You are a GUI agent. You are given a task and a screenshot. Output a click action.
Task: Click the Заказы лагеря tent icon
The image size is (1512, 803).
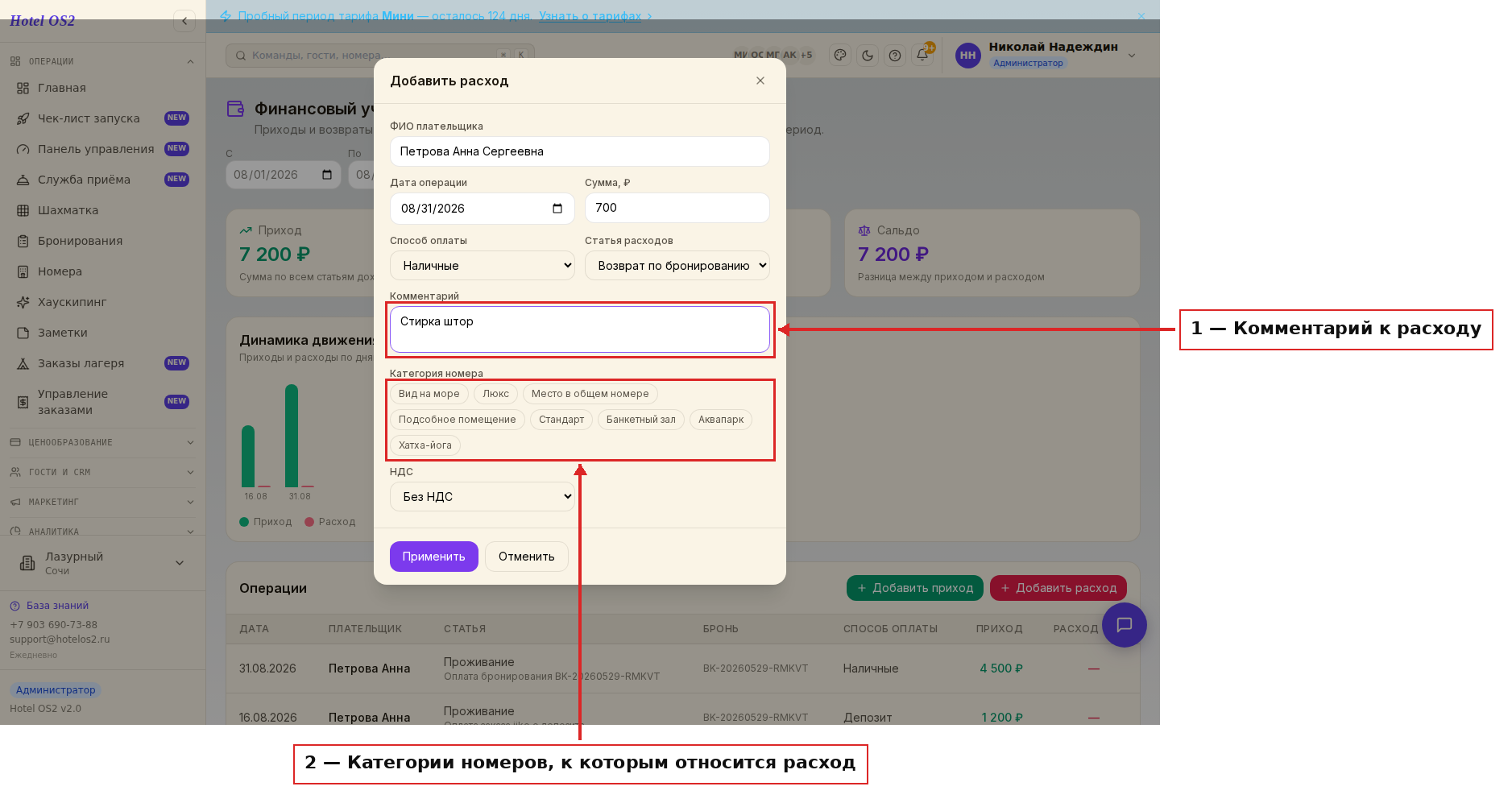[23, 363]
